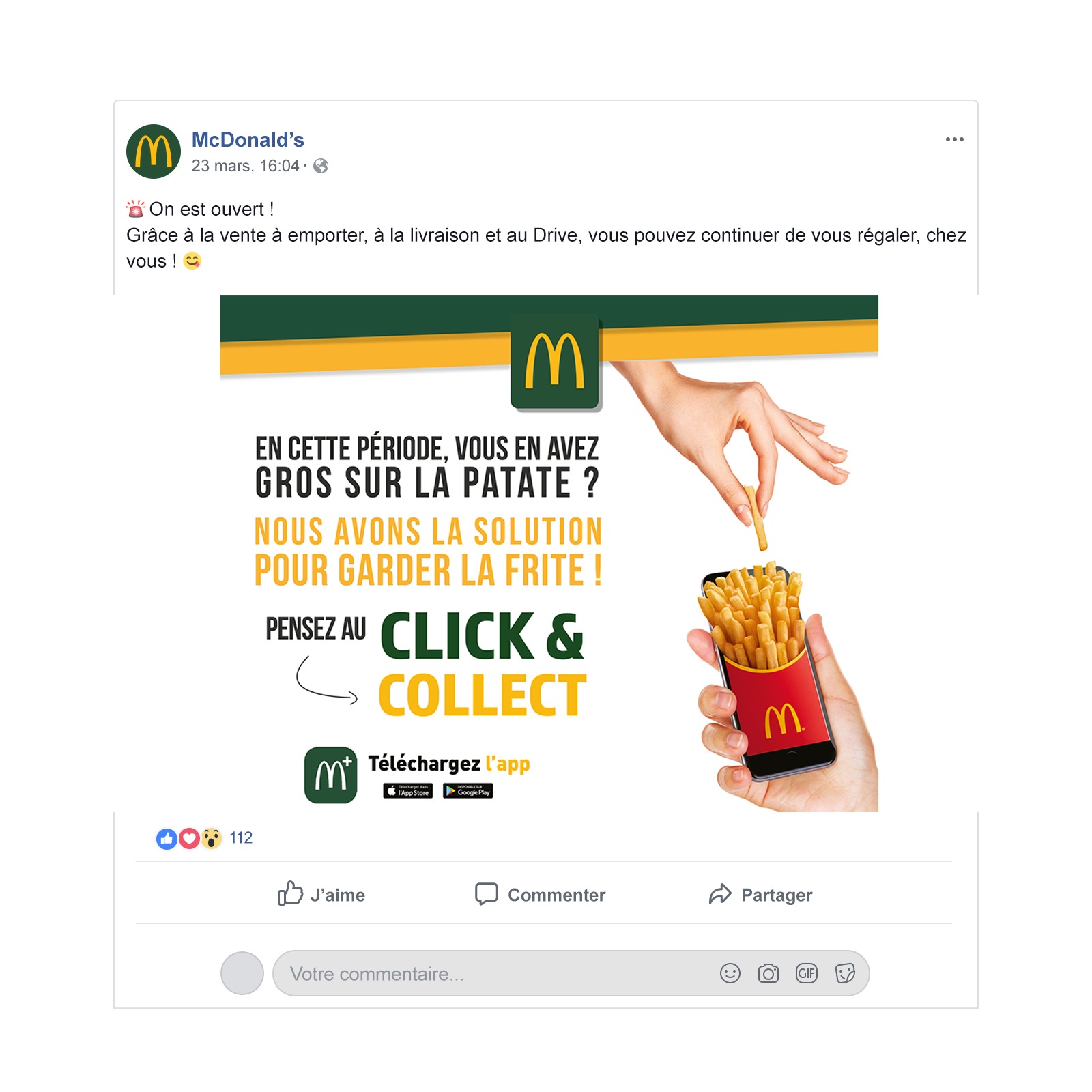Screen dimensions: 1092x1092
Task: Open the 112 reactions count
Action: [241, 838]
